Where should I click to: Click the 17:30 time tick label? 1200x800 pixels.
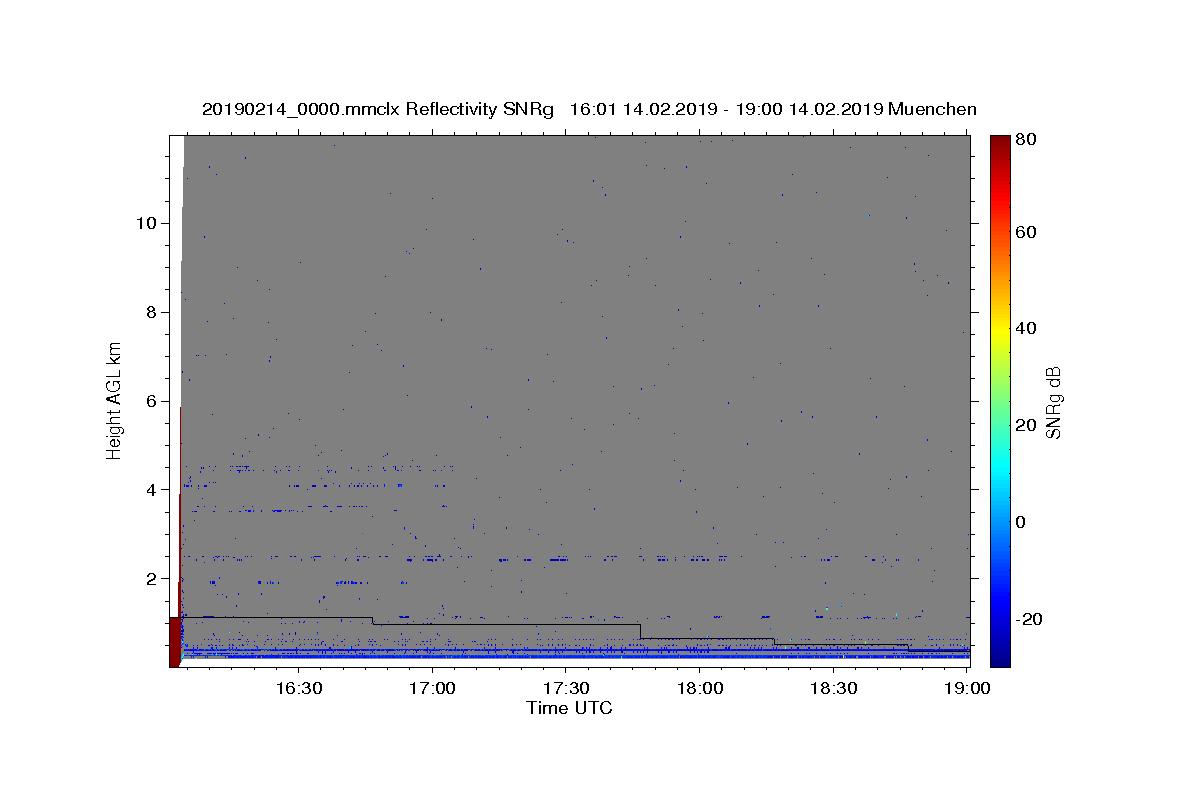pyautogui.click(x=566, y=688)
